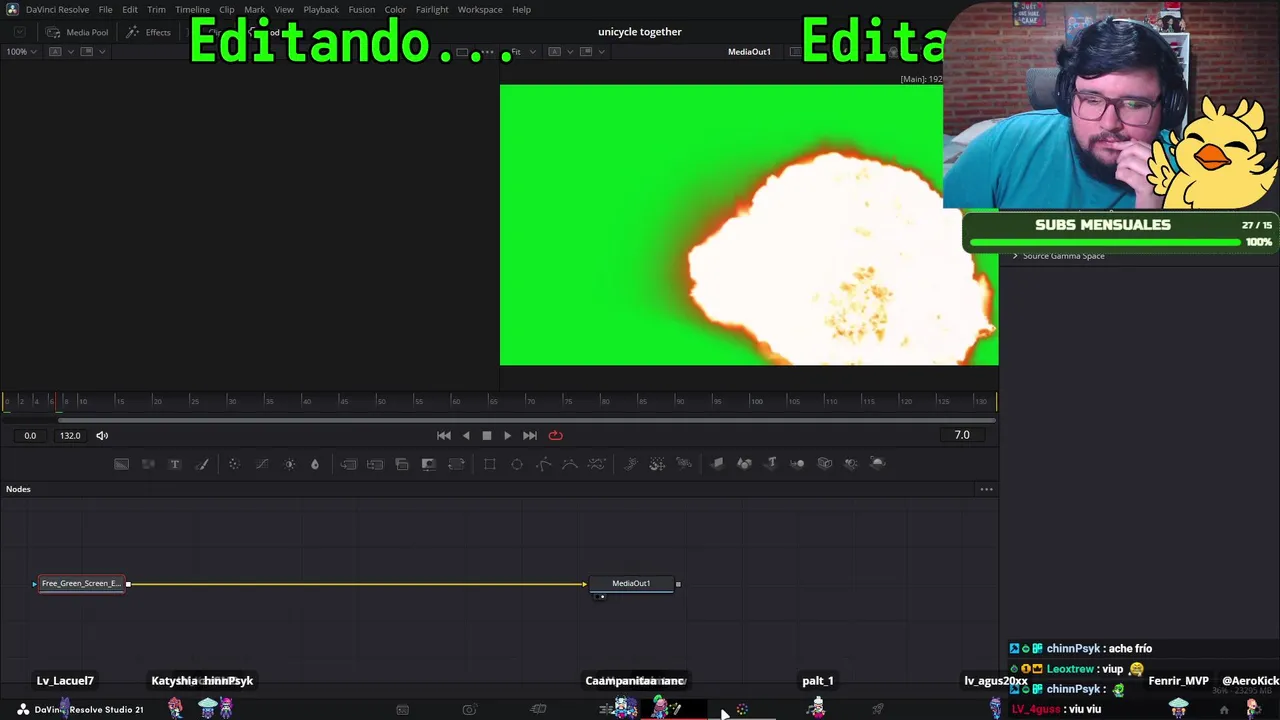Viewport: 1280px width, 720px height.
Task: Mute or unmute viewer audio
Action: click(x=102, y=435)
